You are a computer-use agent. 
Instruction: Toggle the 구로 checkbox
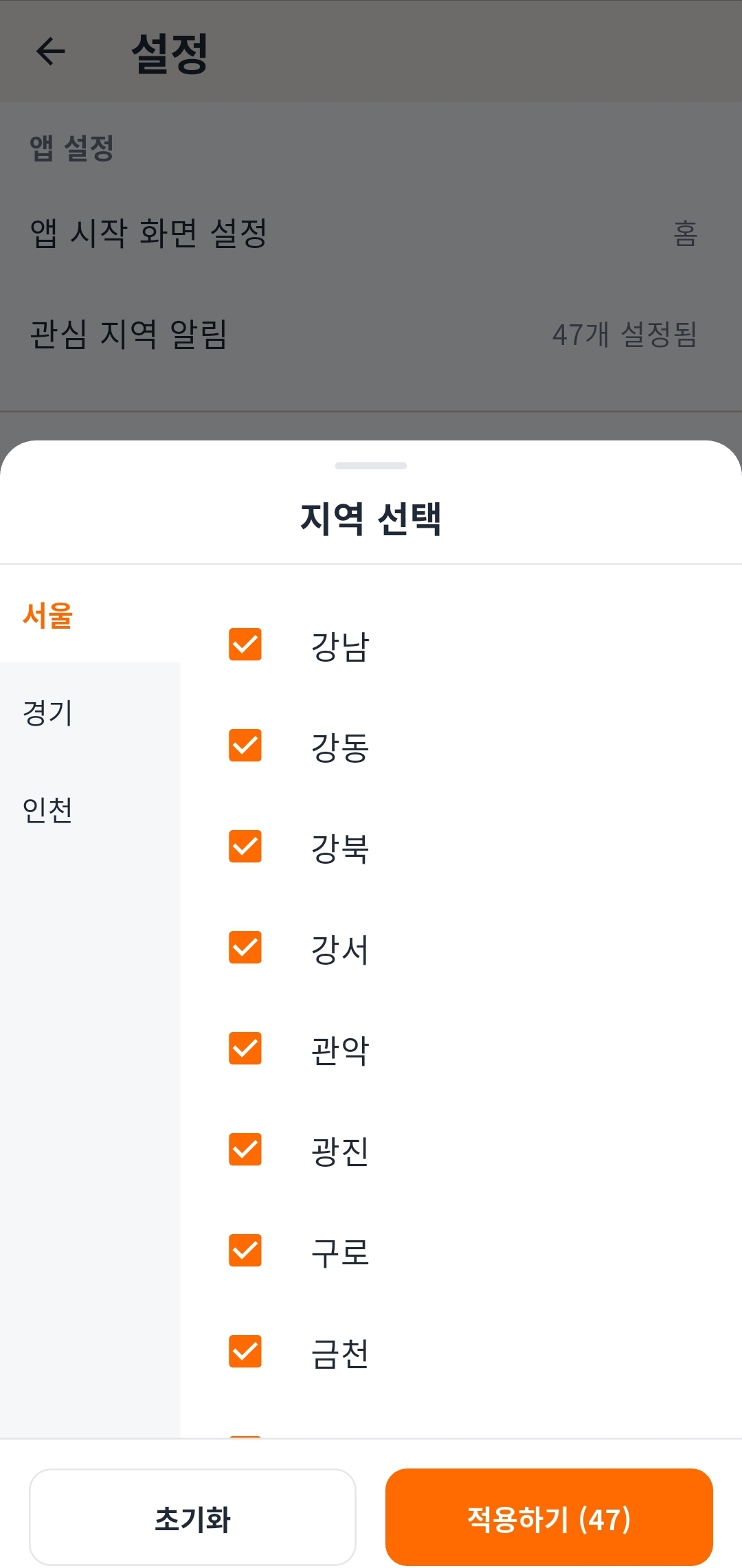click(x=245, y=1251)
